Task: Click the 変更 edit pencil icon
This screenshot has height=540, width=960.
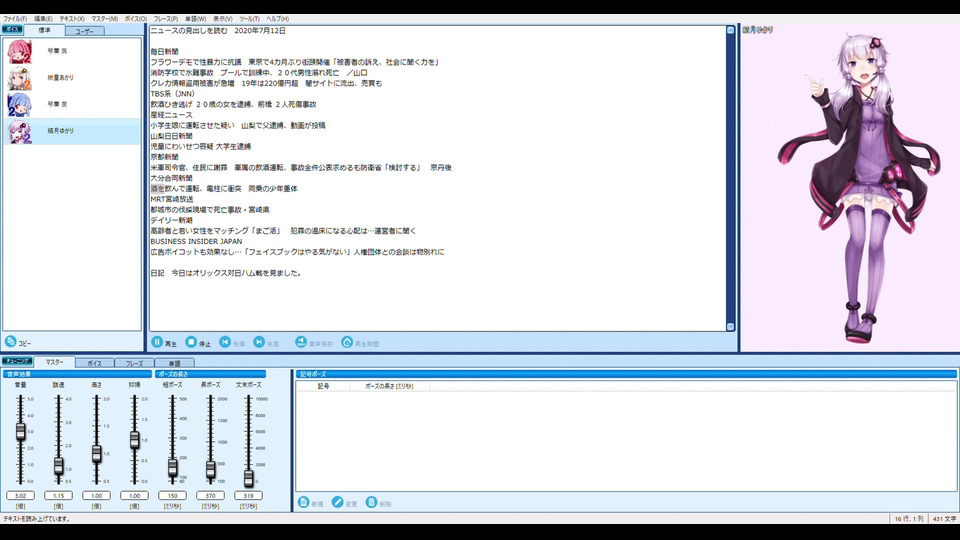Action: tap(337, 502)
